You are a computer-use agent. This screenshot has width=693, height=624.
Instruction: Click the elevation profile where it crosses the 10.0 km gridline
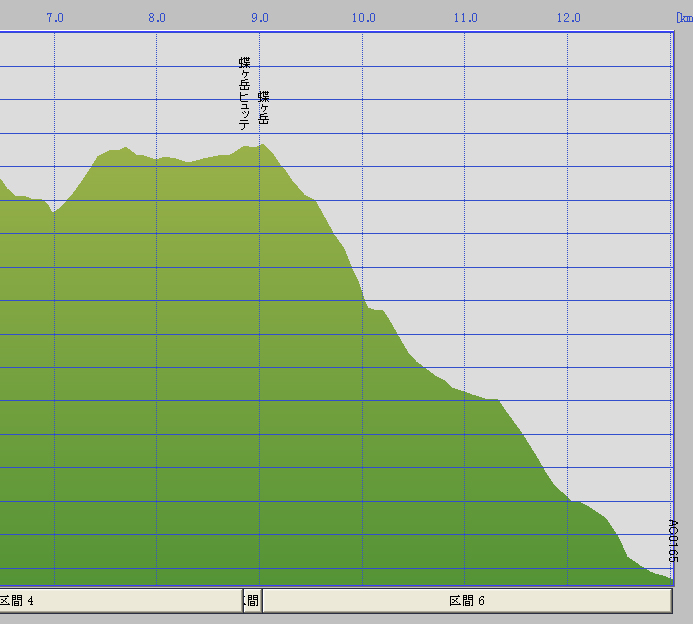[x=363, y=300]
